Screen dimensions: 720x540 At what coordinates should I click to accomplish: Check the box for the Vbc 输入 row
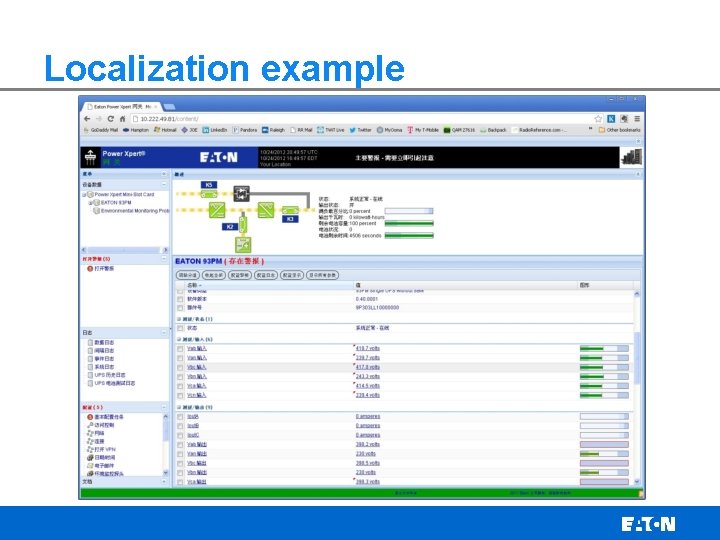(180, 367)
